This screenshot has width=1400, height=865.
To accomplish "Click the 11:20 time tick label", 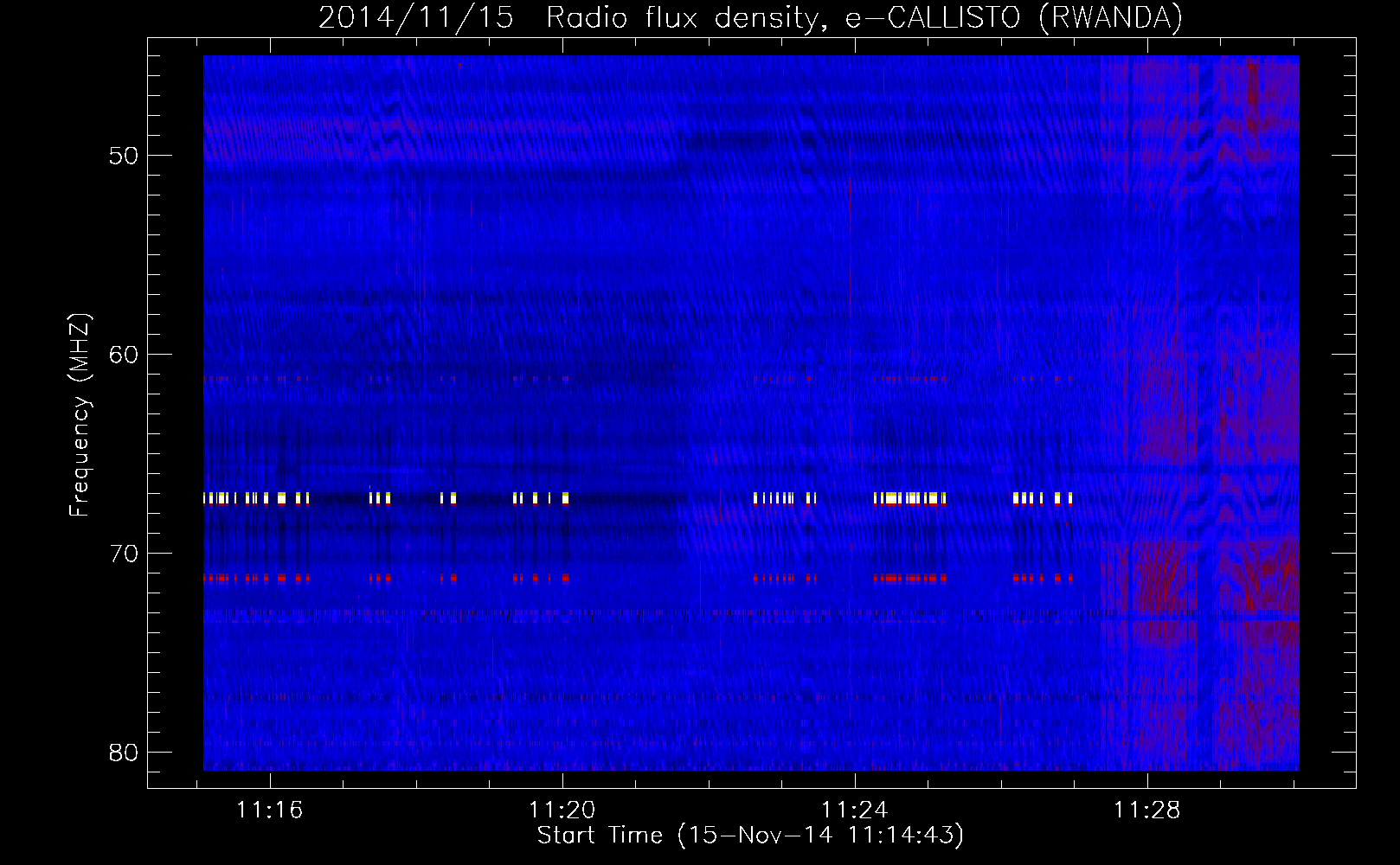I will 562,811.
